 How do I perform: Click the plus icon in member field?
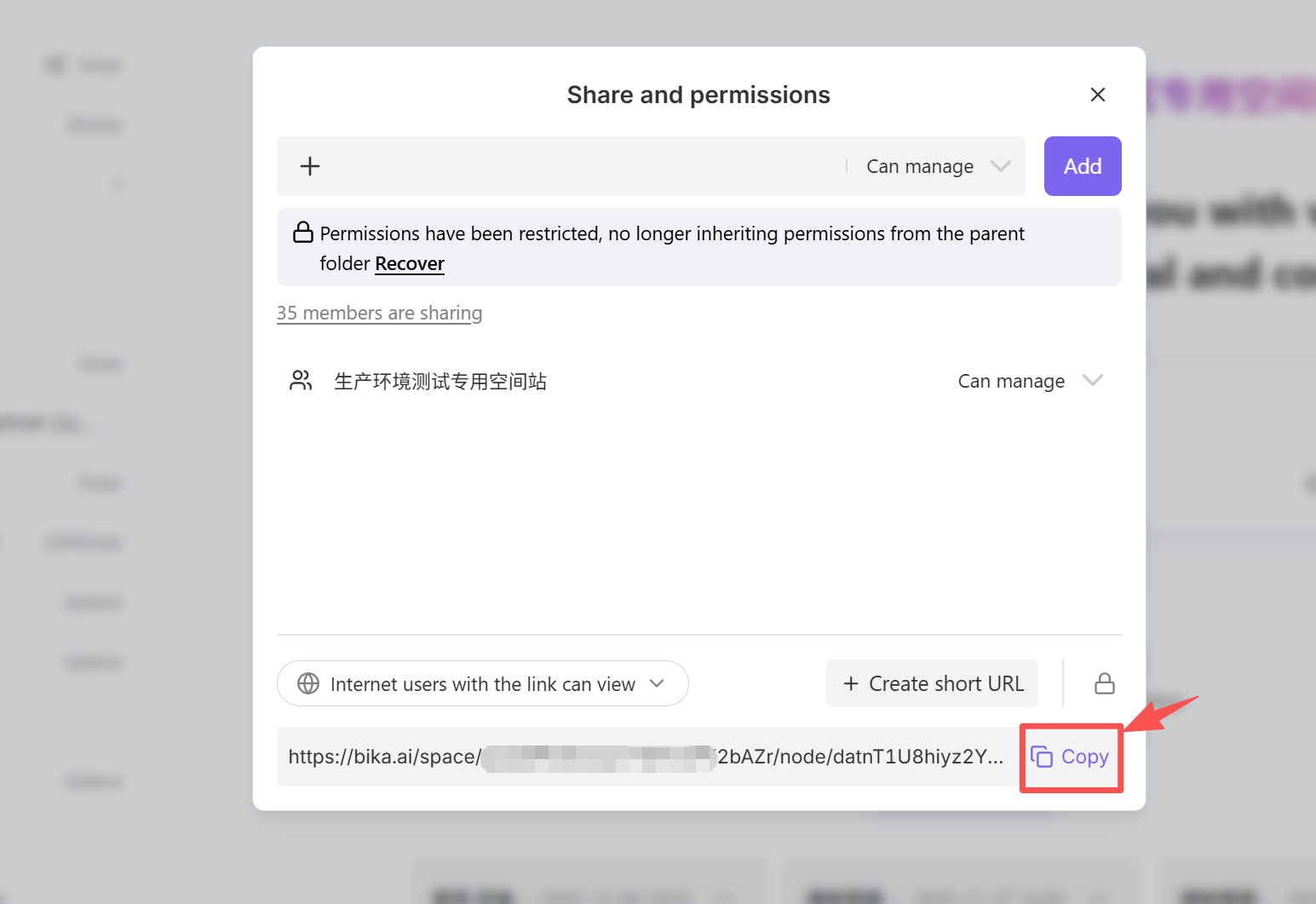(x=310, y=166)
